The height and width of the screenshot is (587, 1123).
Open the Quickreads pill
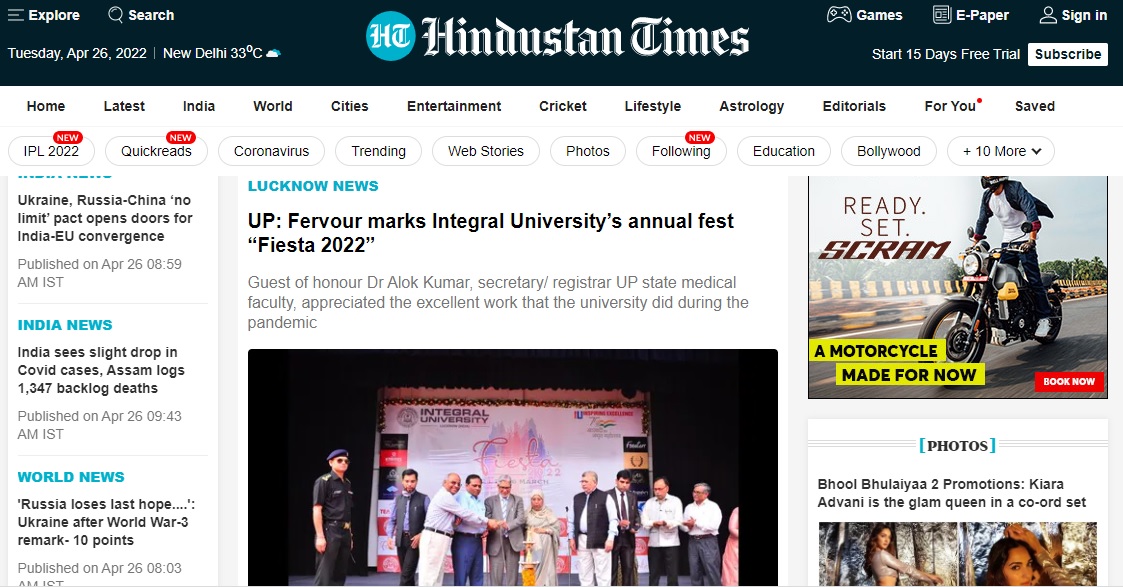pos(156,151)
